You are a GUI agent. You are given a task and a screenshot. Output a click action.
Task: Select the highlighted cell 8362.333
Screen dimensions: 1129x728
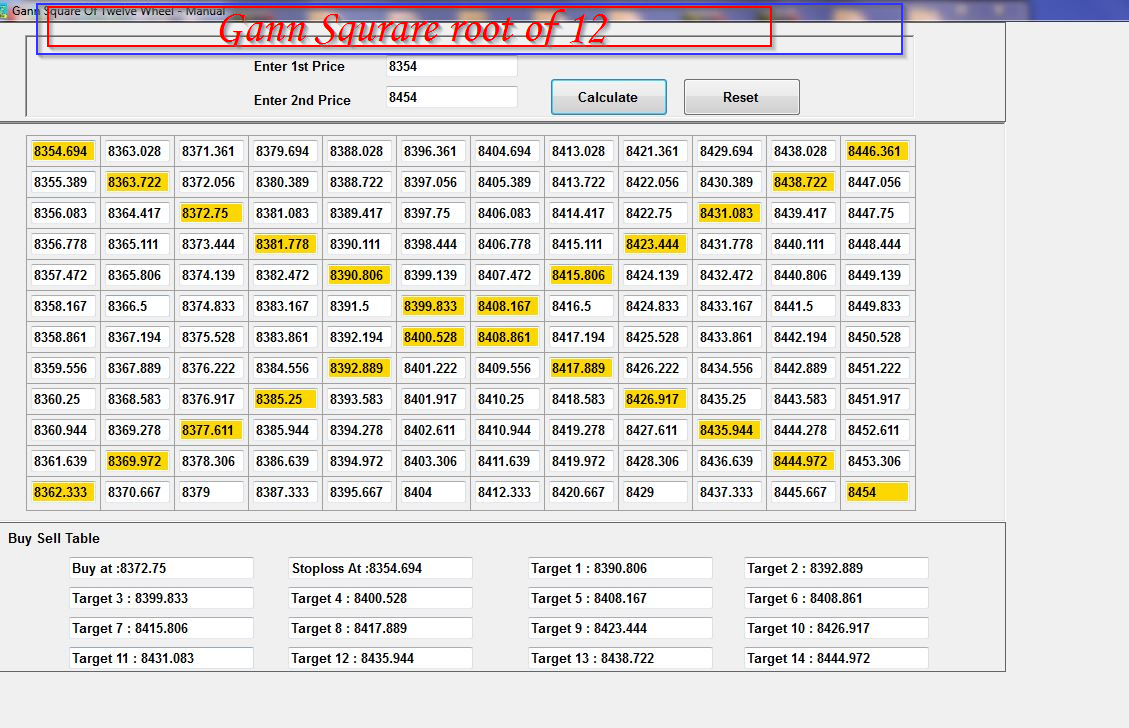tap(62, 492)
